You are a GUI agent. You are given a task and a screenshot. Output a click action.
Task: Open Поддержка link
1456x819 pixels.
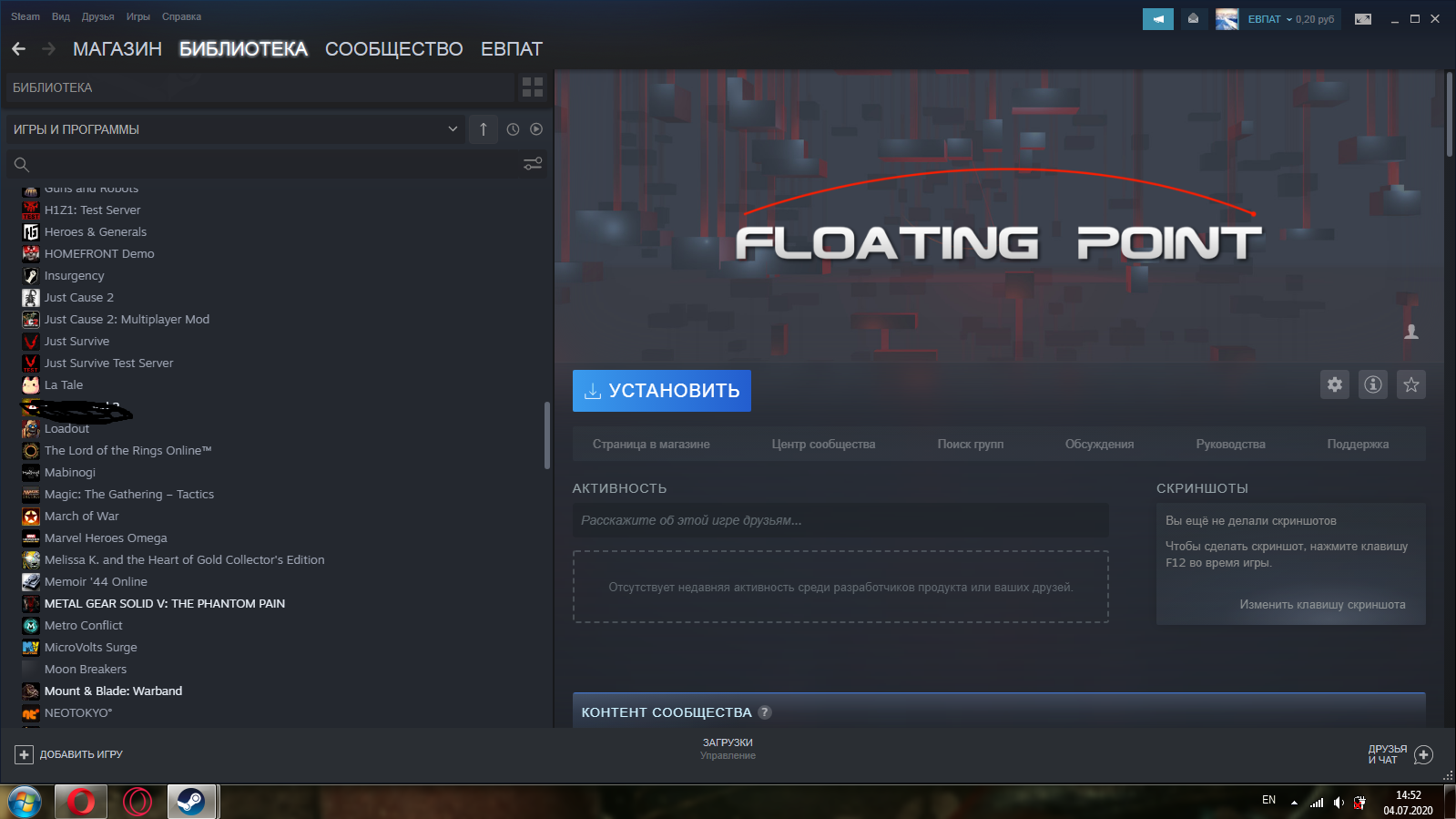click(x=1358, y=445)
